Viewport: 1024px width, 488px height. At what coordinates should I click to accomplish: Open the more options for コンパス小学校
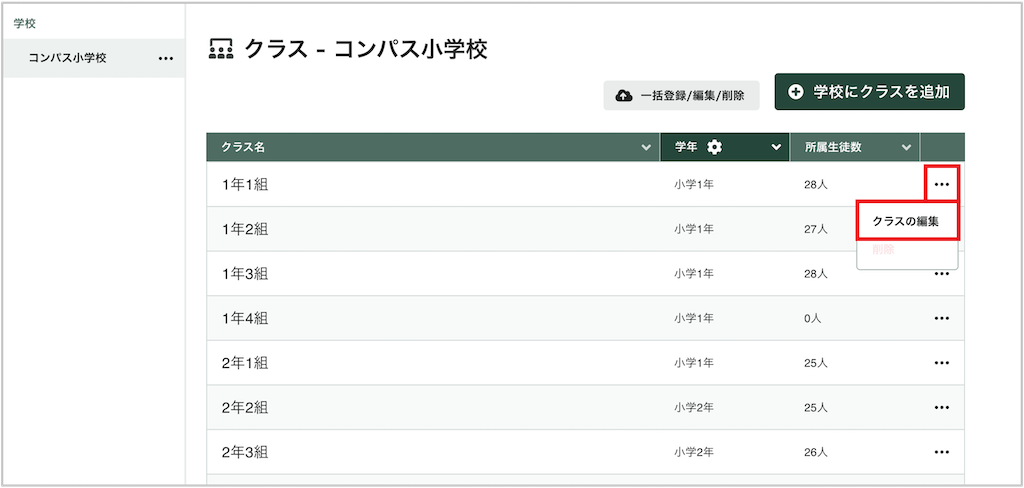pyautogui.click(x=166, y=58)
